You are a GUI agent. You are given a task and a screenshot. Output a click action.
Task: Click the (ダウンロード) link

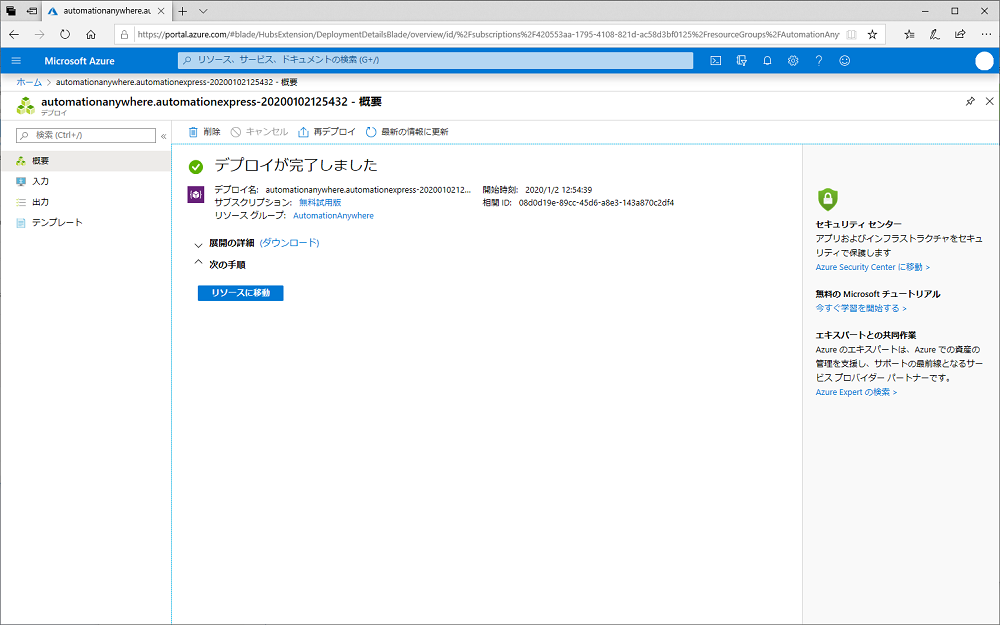point(290,243)
